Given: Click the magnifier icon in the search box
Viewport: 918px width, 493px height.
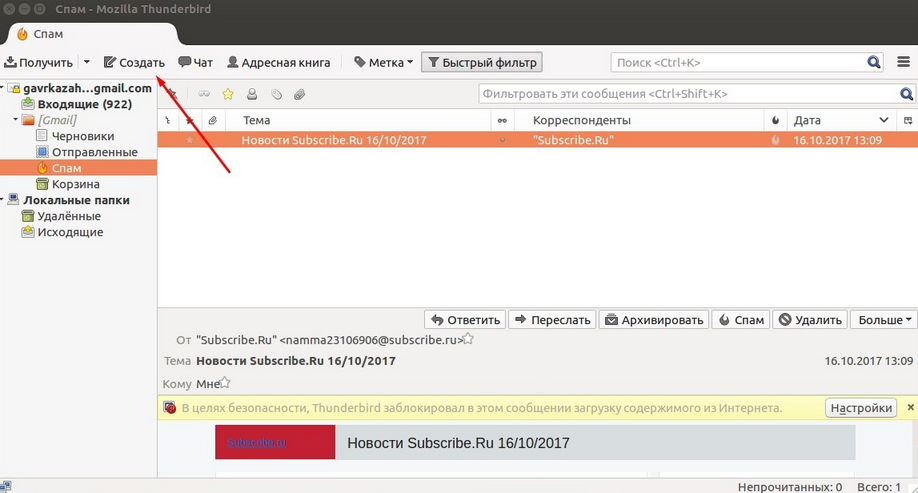Looking at the screenshot, I should pyautogui.click(x=874, y=62).
